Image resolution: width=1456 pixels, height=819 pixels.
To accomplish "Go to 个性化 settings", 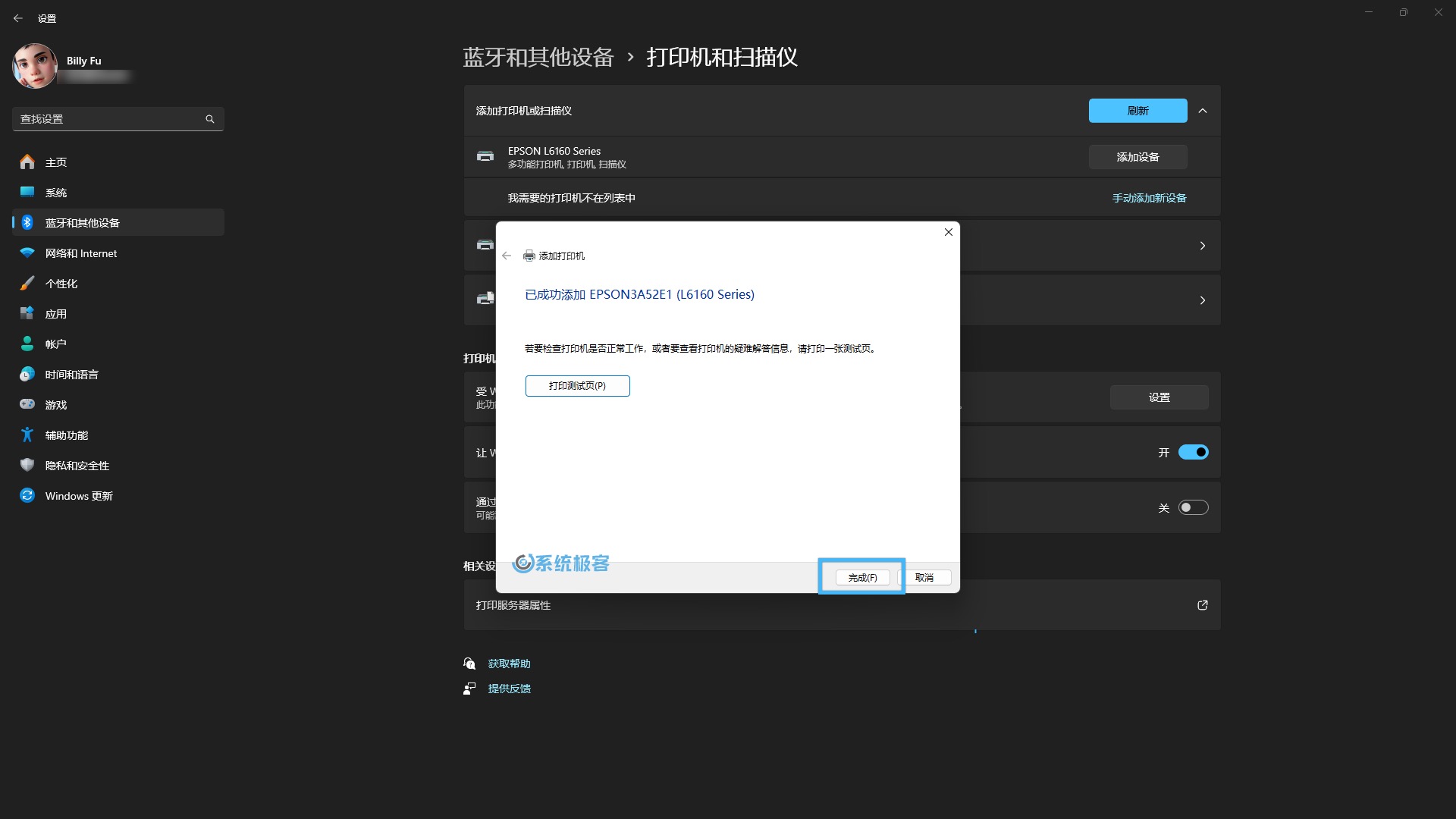I will pos(118,283).
